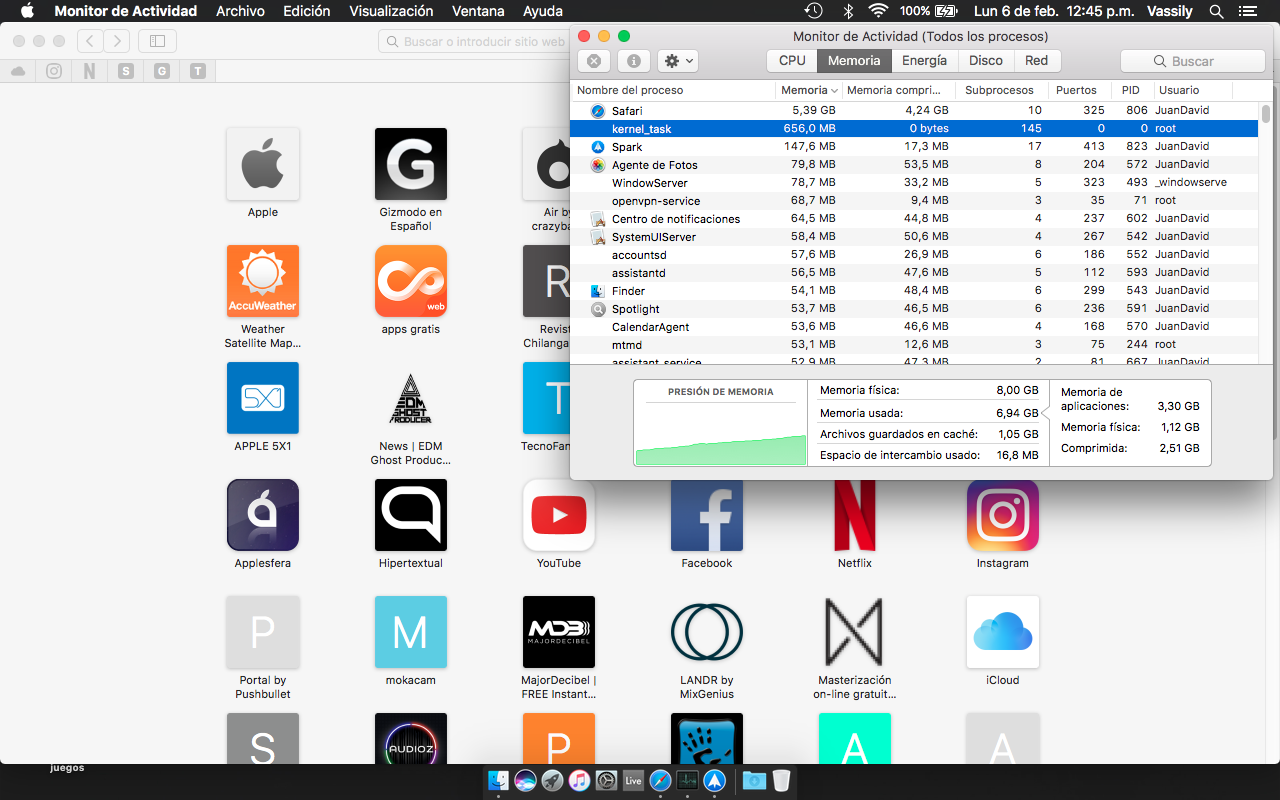Click the Buscar field in Monitor de Actividad
The image size is (1280, 800).
click(x=1193, y=61)
